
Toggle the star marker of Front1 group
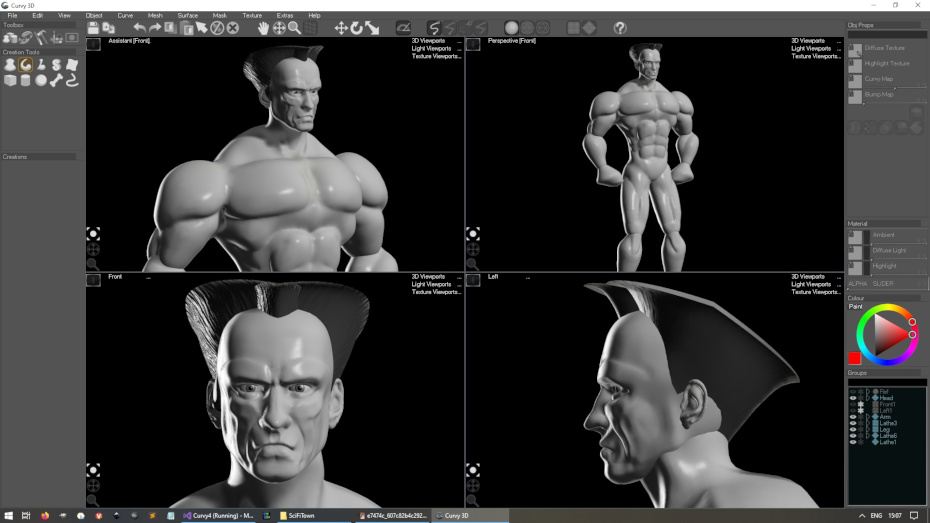[x=861, y=404]
